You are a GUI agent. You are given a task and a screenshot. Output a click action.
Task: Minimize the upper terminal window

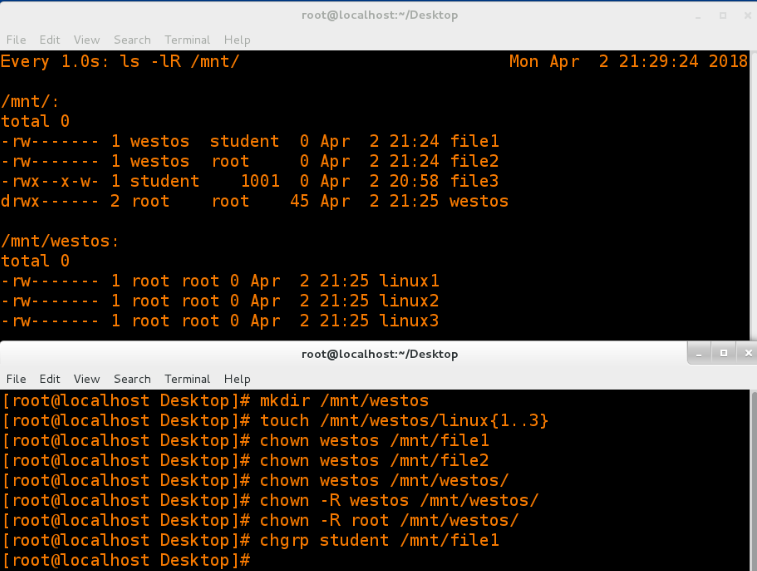click(x=699, y=16)
